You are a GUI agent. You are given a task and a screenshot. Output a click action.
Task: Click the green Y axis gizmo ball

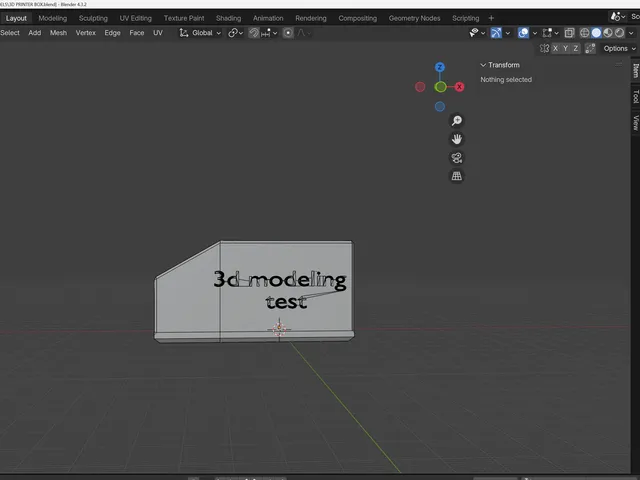pyautogui.click(x=440, y=87)
